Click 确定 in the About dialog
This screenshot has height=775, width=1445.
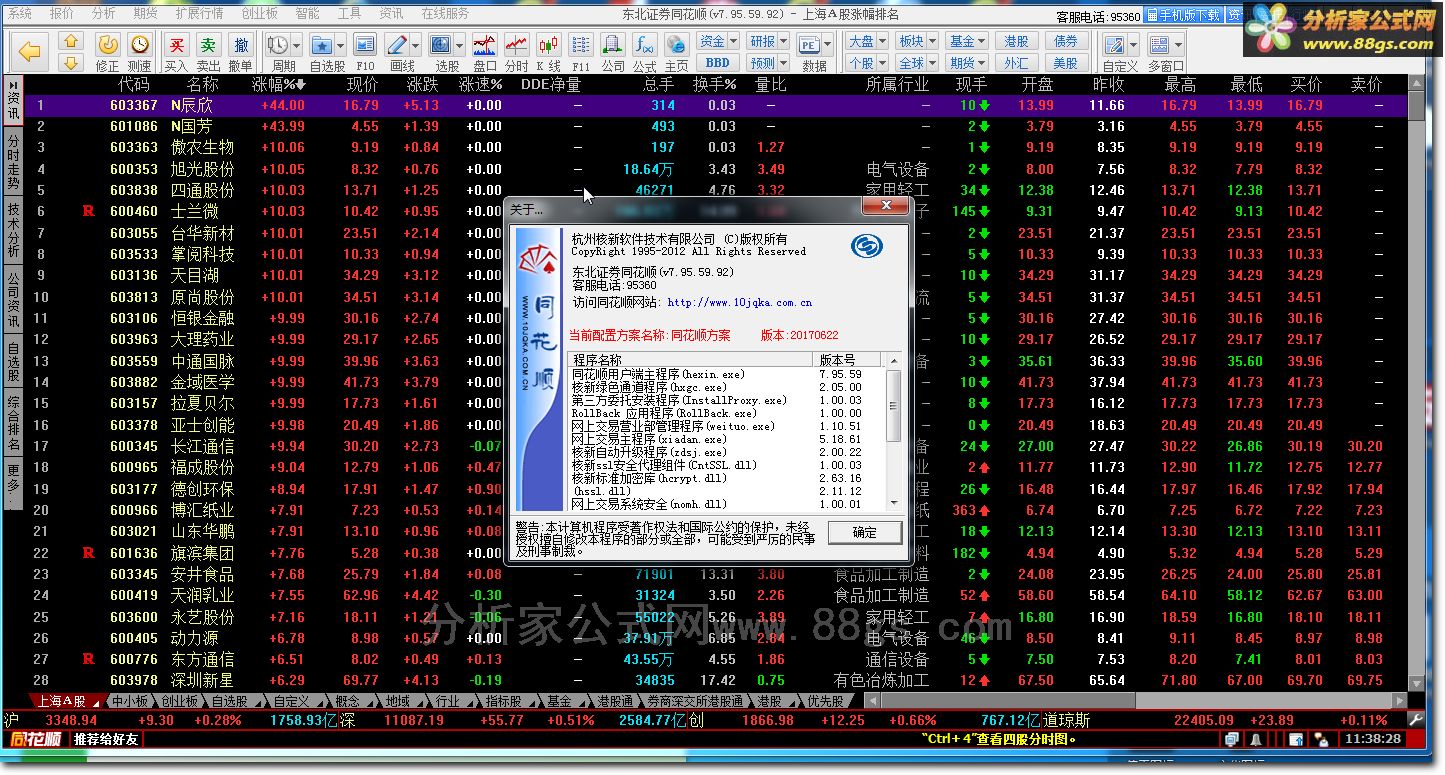click(864, 532)
